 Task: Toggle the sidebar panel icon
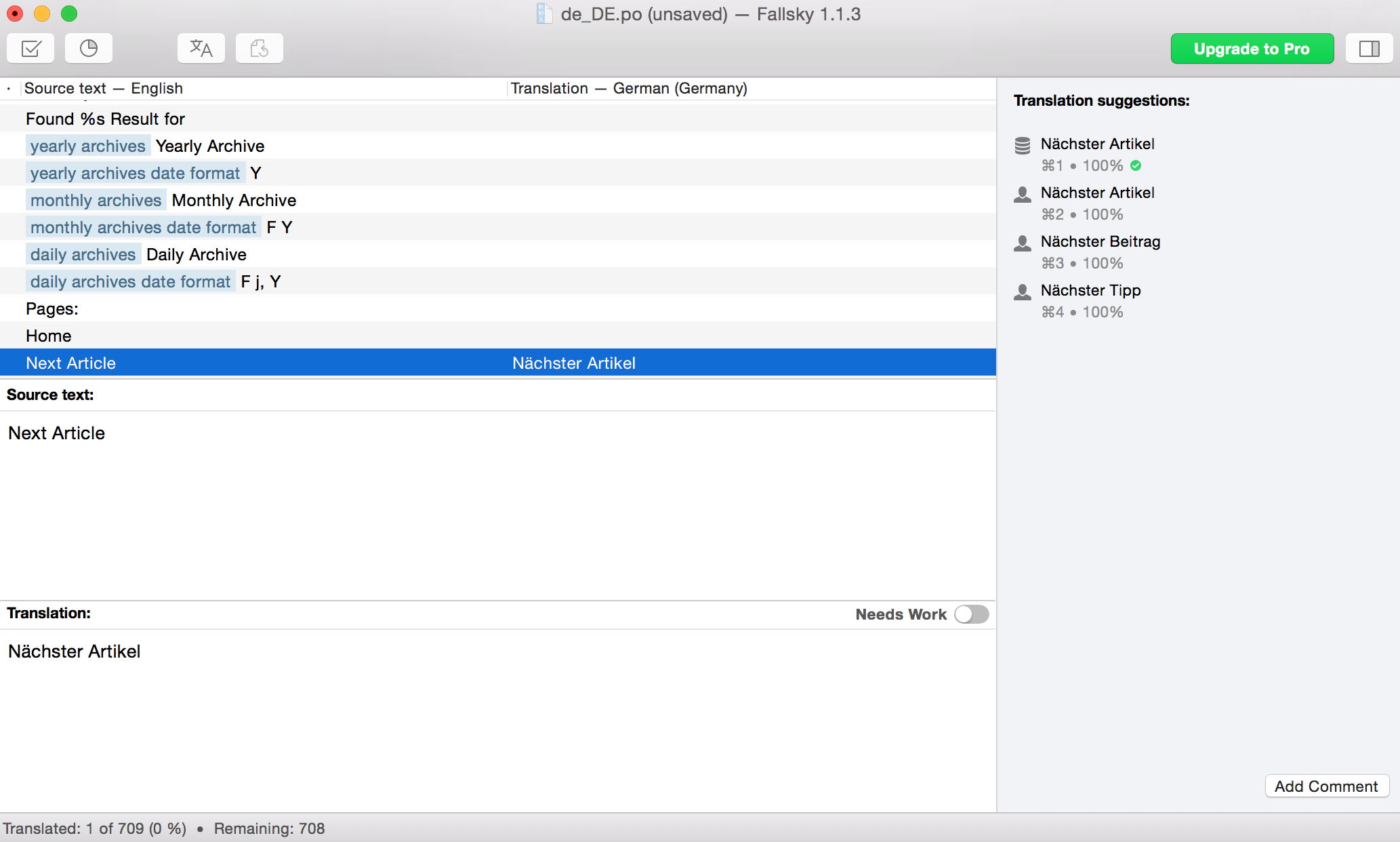(1369, 49)
